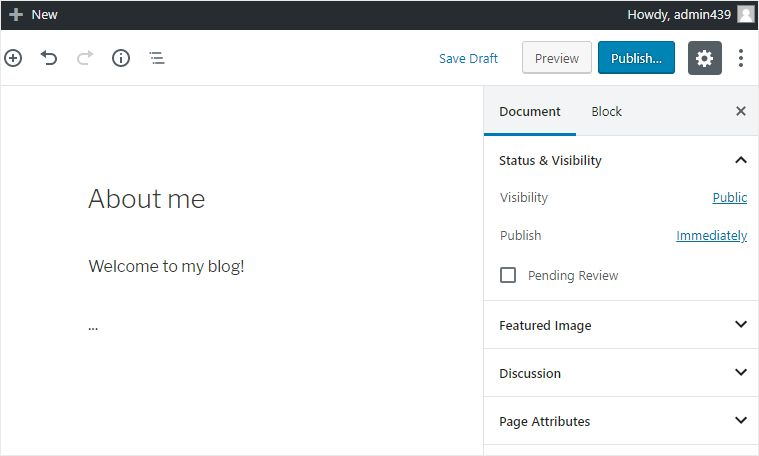Click the Preview button
The height and width of the screenshot is (456, 759).
coord(557,58)
